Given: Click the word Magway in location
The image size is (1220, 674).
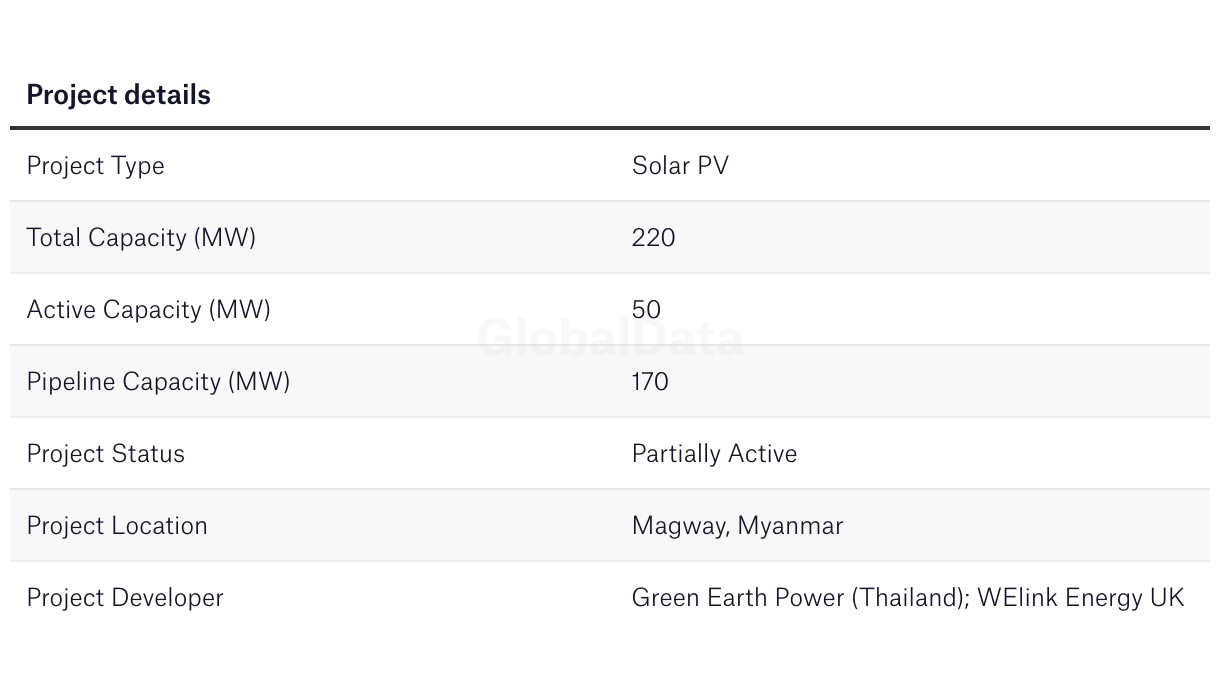Looking at the screenshot, I should [x=678, y=526].
